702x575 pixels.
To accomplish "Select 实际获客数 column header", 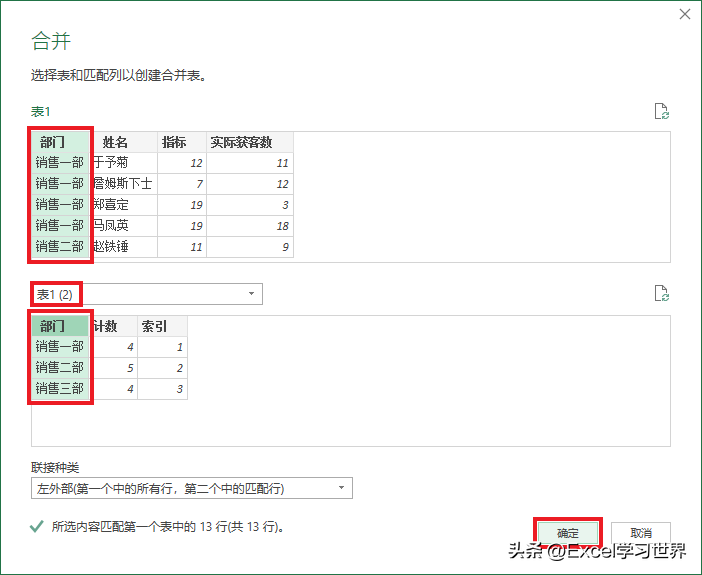I will (x=250, y=142).
